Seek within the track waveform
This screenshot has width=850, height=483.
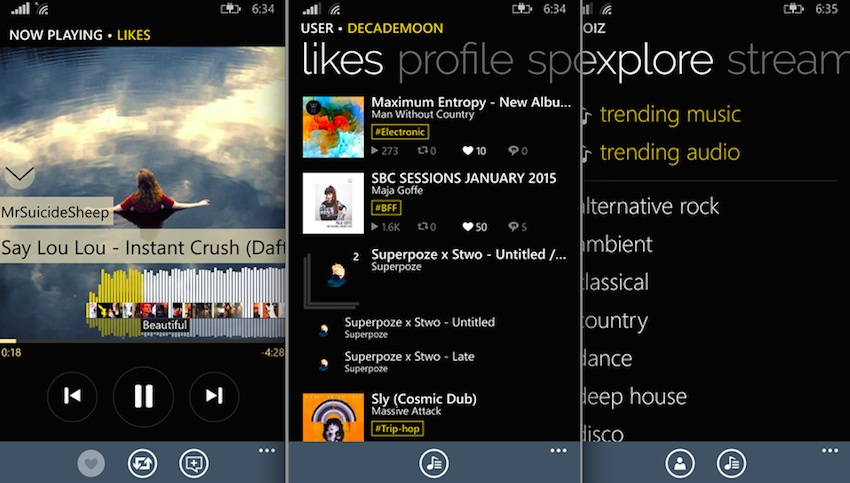tap(186, 302)
